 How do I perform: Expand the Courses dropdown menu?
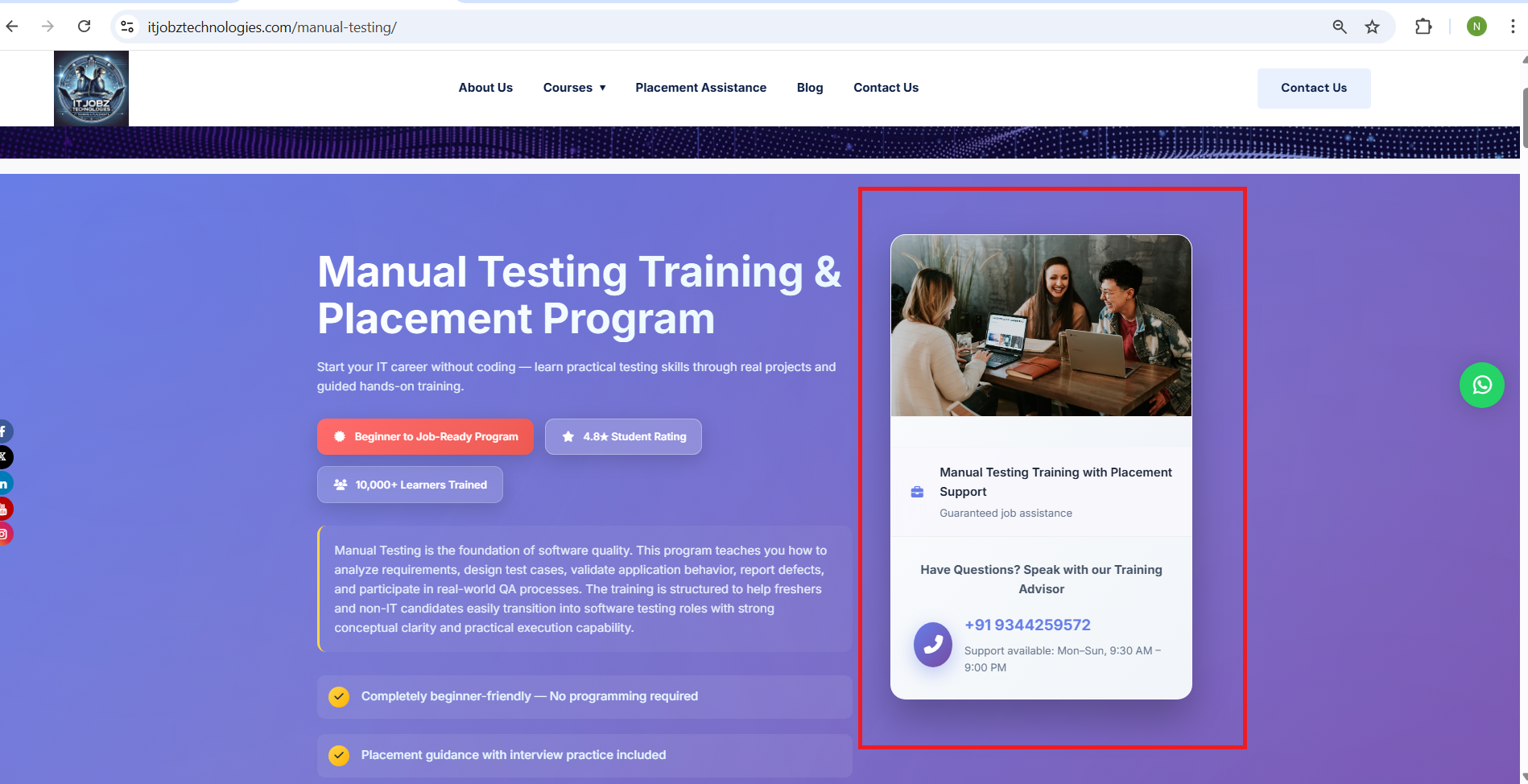point(574,88)
